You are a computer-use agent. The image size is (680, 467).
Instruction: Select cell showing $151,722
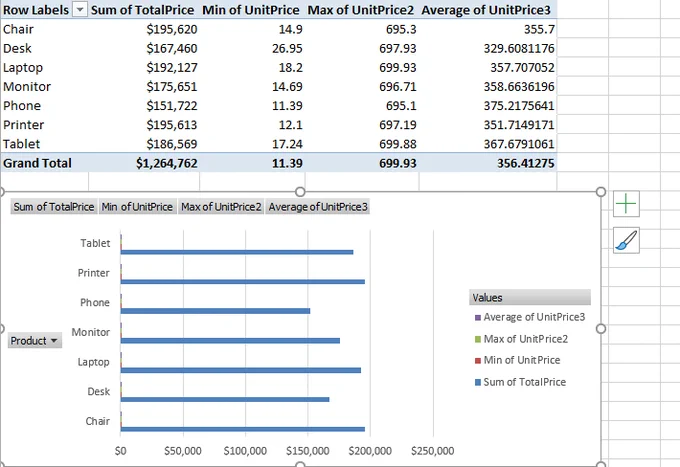[144, 105]
